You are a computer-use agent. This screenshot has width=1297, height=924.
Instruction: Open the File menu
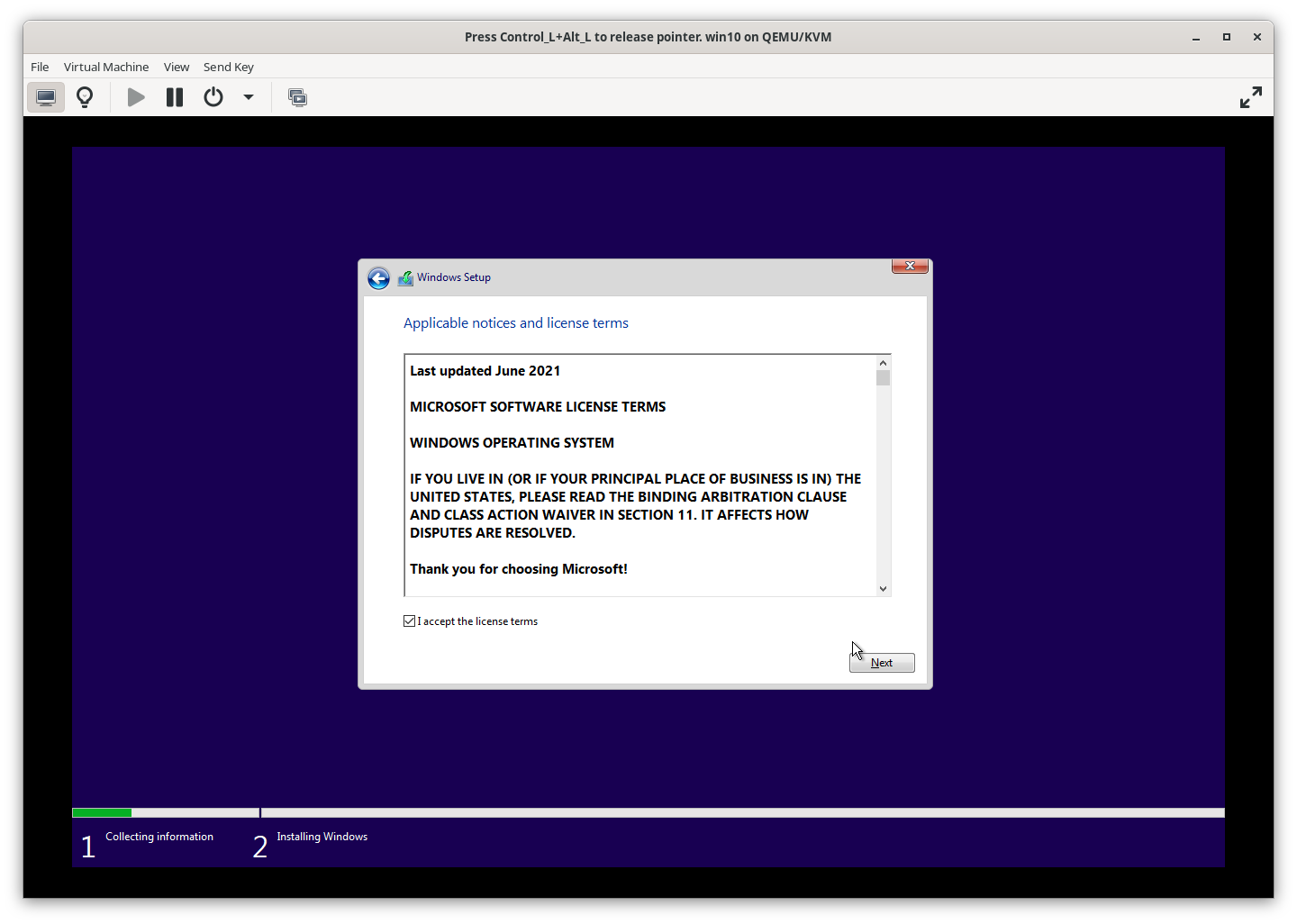coord(40,67)
